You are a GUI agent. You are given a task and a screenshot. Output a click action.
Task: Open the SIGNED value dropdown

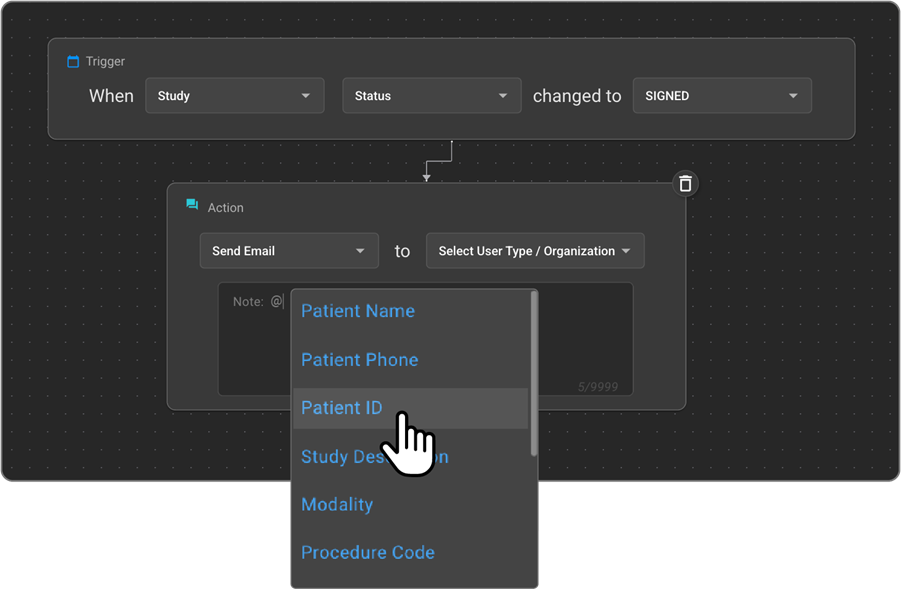[x=721, y=96]
